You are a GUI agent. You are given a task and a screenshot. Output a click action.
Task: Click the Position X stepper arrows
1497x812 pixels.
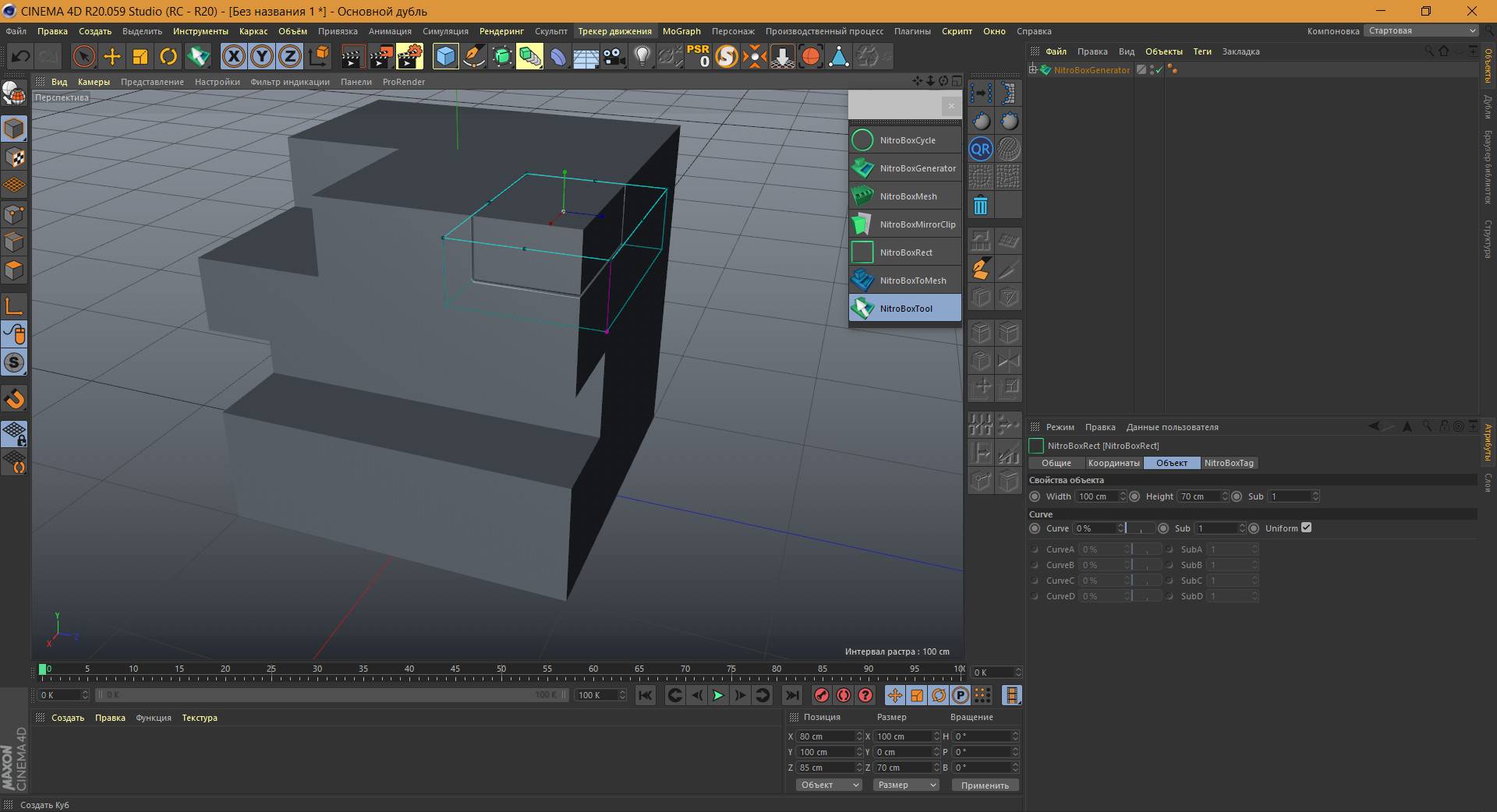point(859,736)
